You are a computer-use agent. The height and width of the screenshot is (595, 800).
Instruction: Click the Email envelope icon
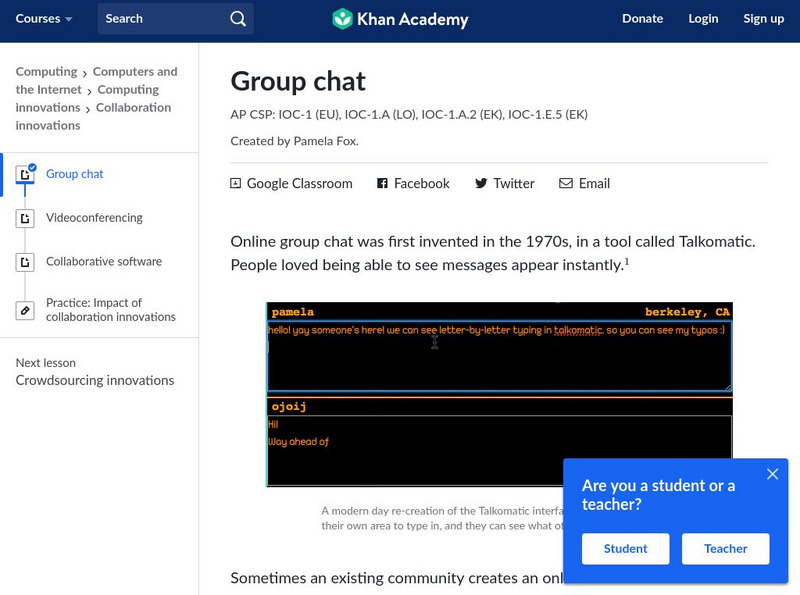(566, 183)
